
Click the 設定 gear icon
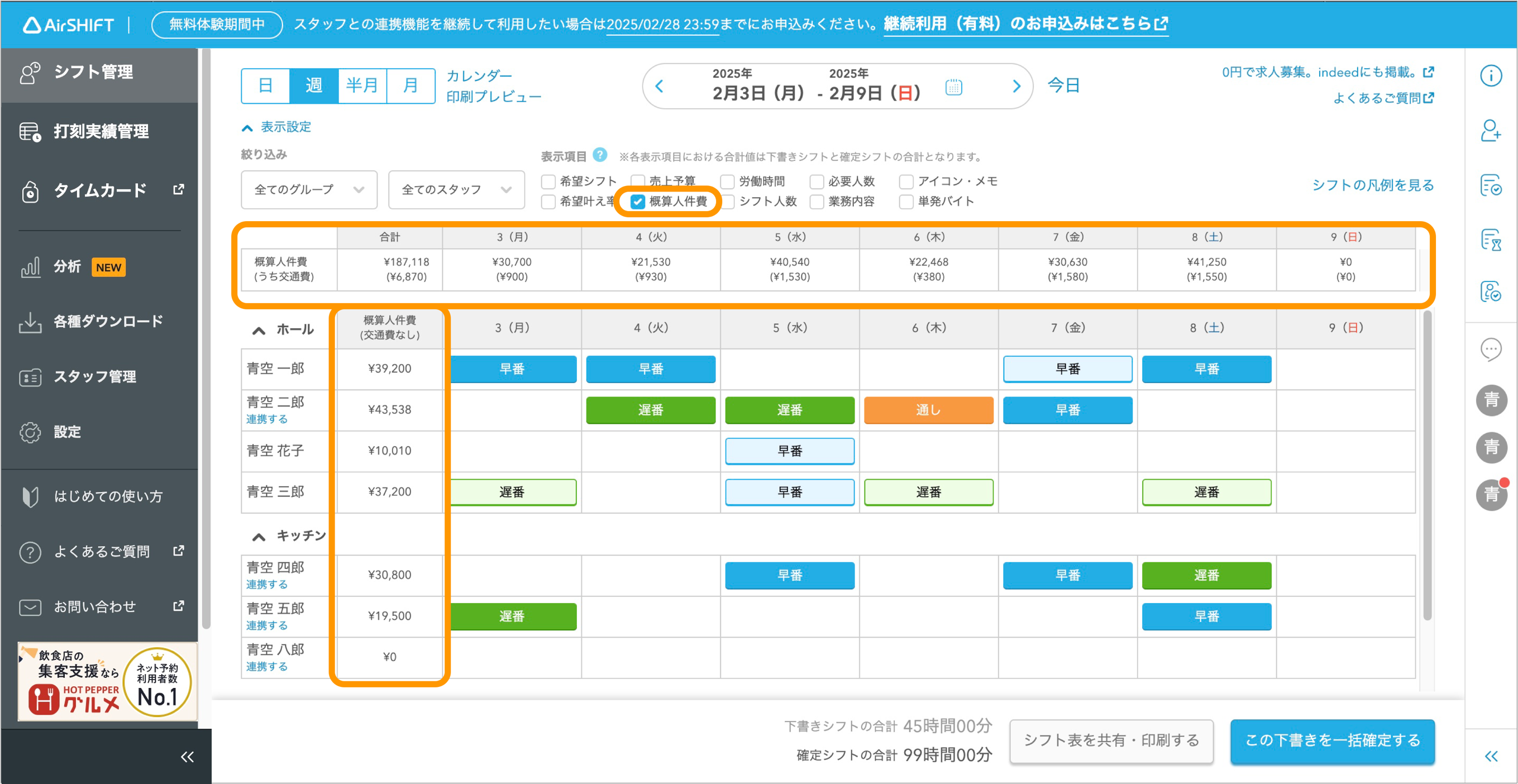30,432
